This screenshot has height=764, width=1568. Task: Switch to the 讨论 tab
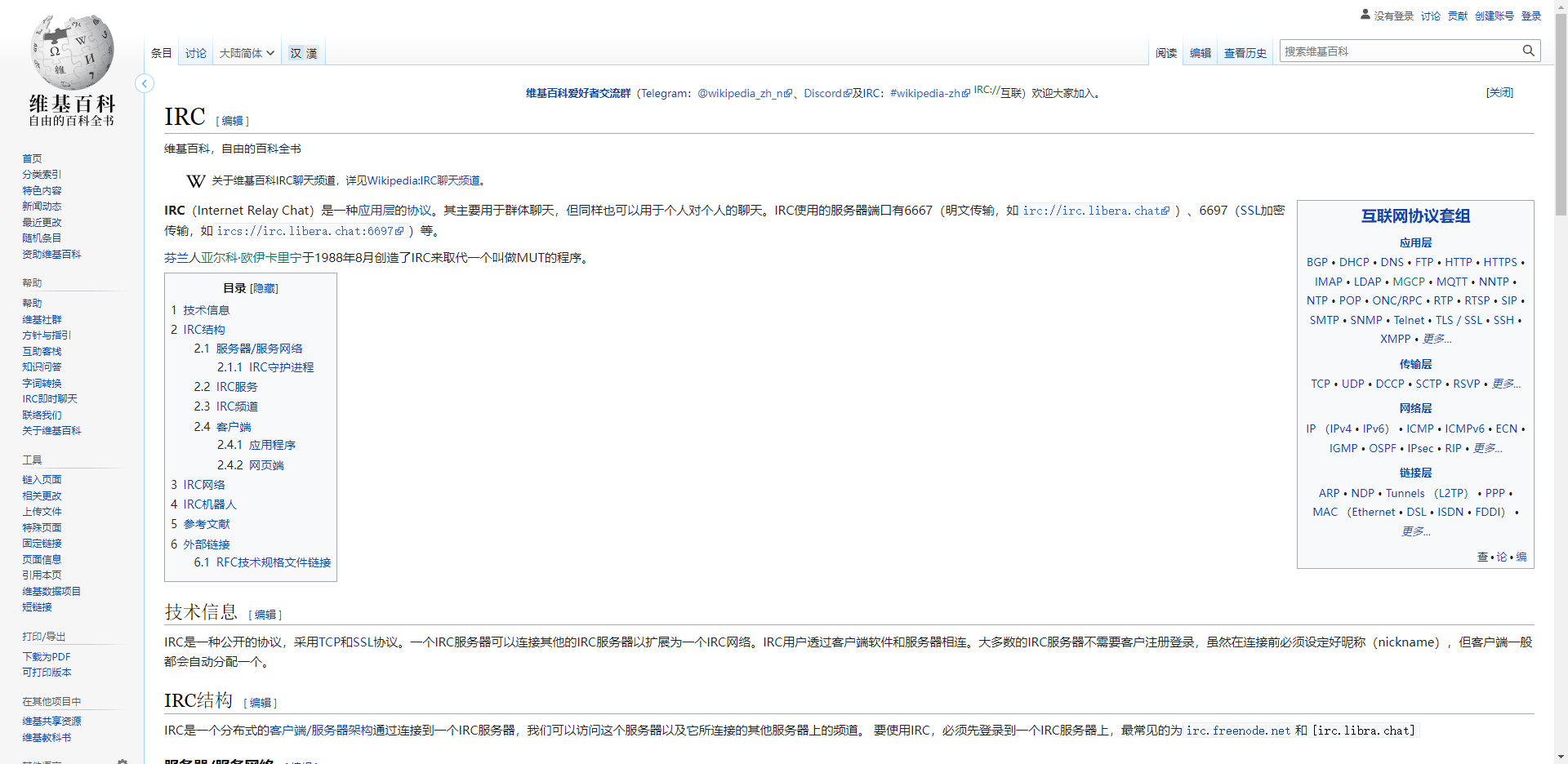pos(196,53)
